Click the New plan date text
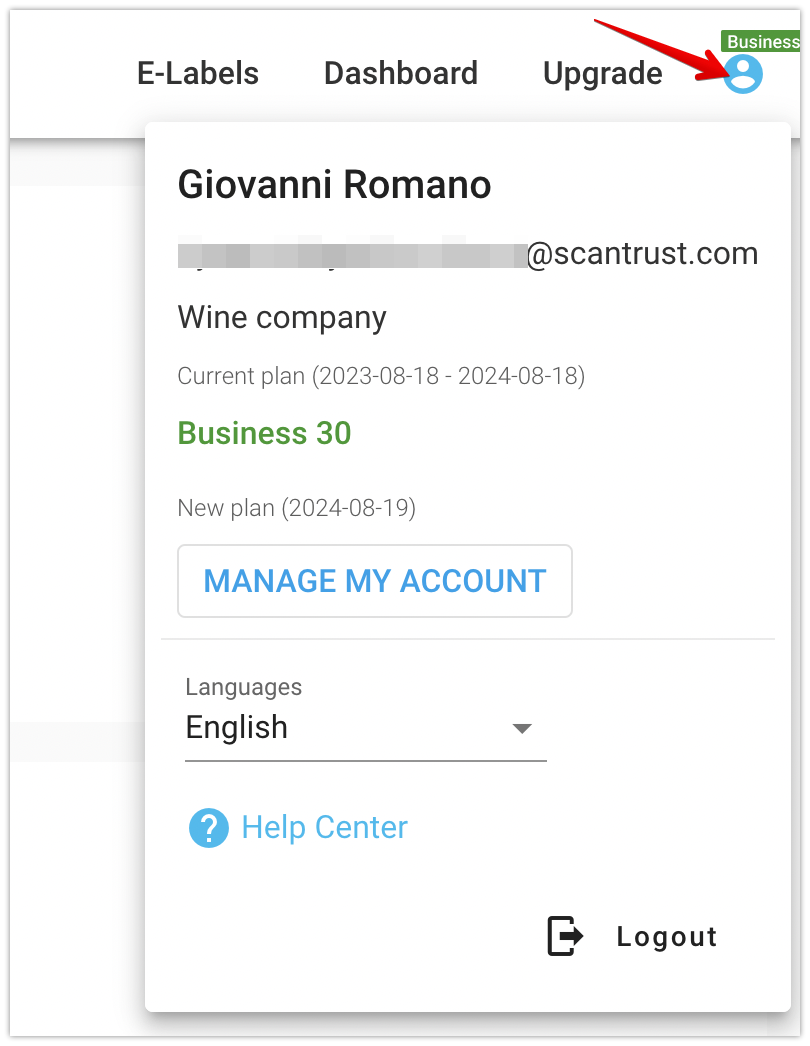The height and width of the screenshot is (1046, 810). [x=296, y=508]
